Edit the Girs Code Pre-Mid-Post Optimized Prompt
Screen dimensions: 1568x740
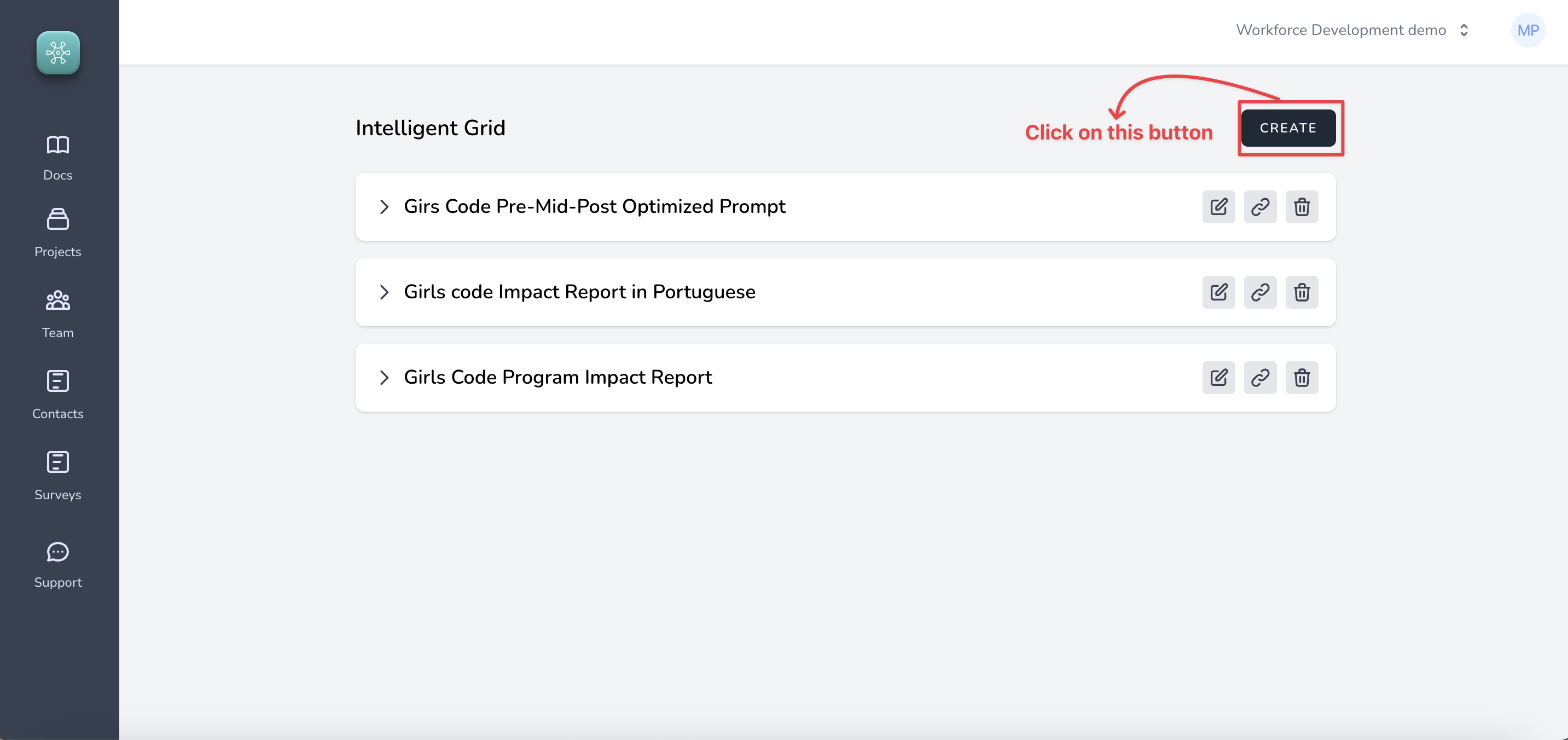pyautogui.click(x=1218, y=207)
